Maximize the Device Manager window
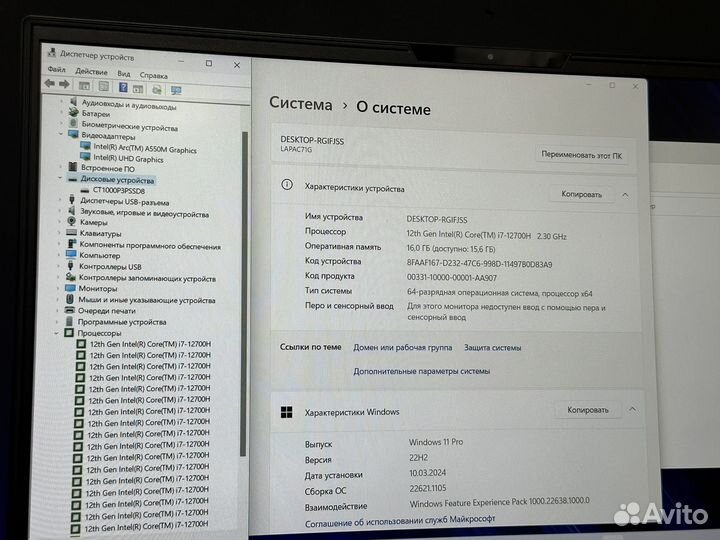The width and height of the screenshot is (720, 540). coord(209,63)
